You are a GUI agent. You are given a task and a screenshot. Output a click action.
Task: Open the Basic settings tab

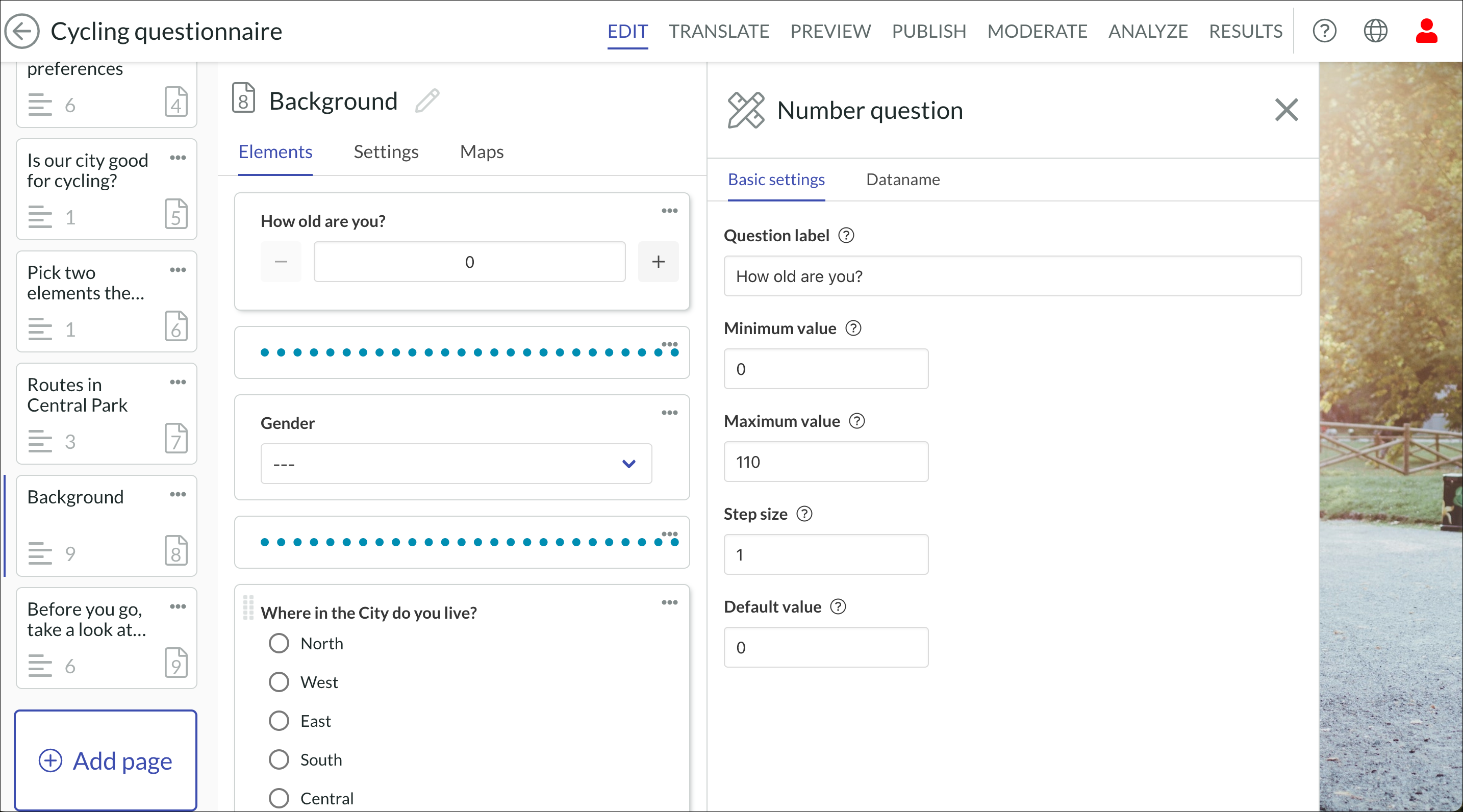[776, 180]
